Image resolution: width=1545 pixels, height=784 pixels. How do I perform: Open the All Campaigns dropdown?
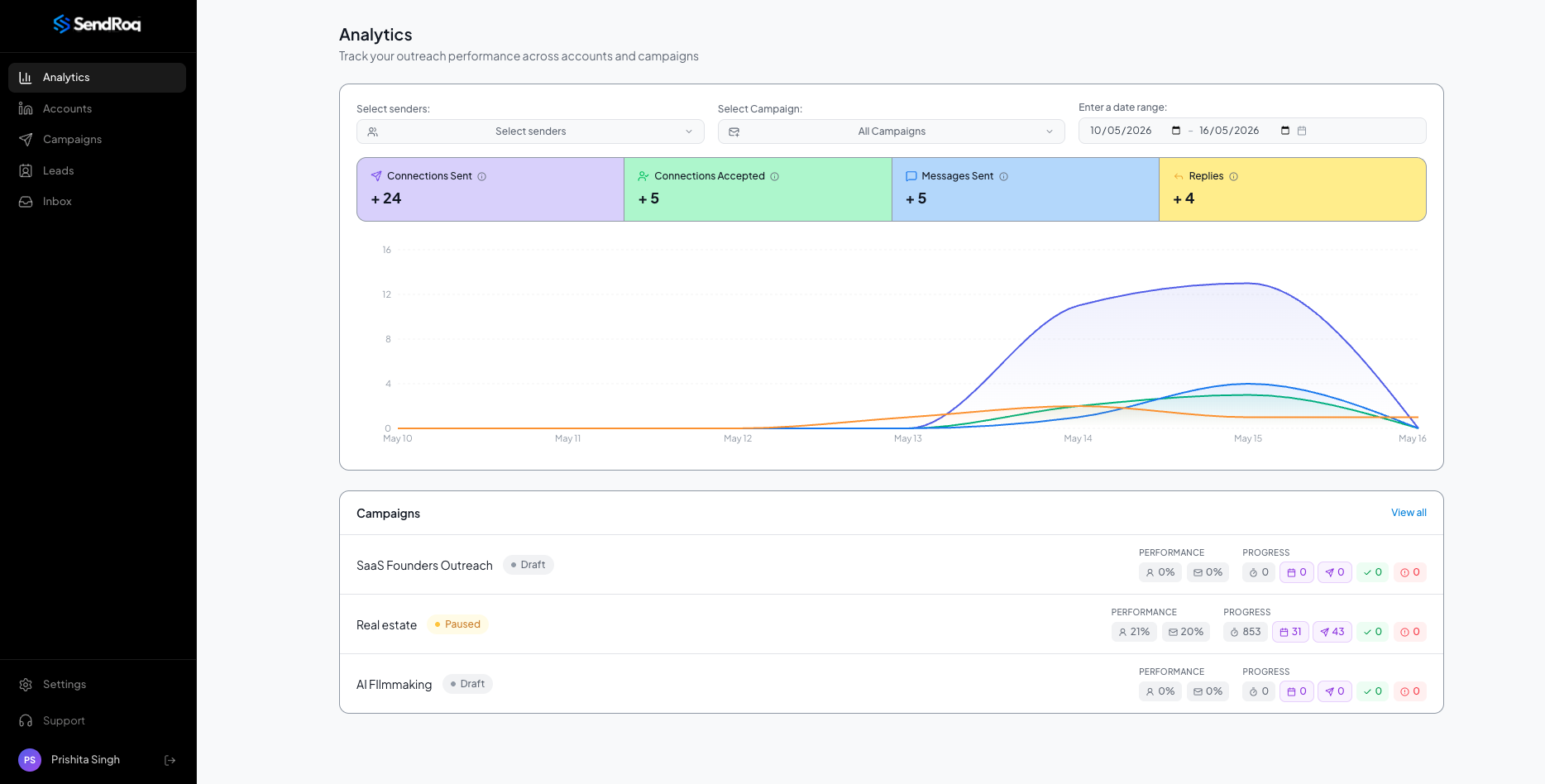[892, 131]
